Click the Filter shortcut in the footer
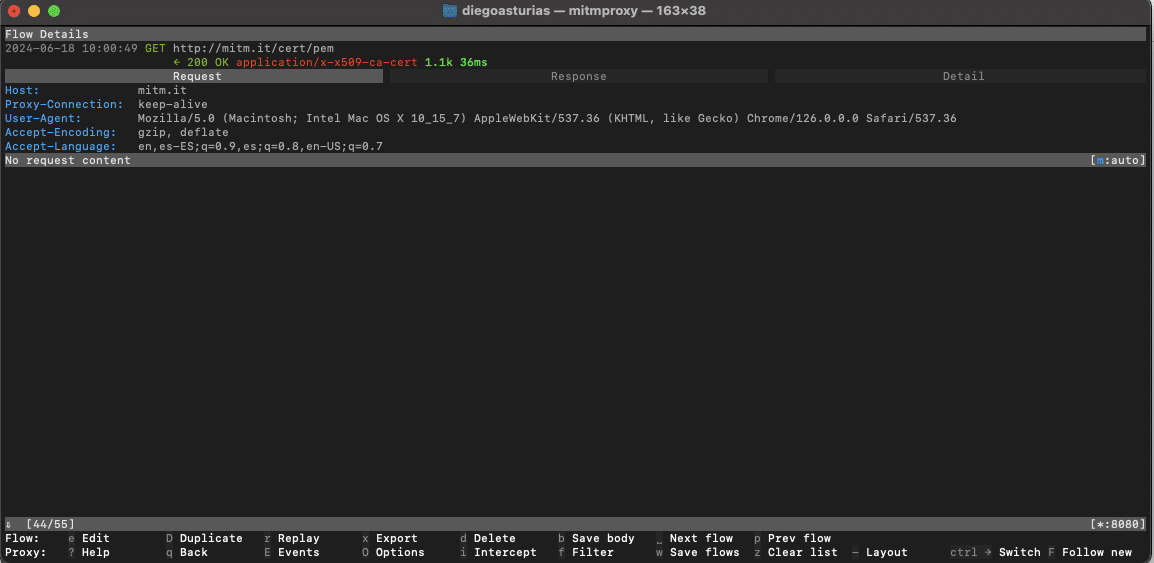1154x563 pixels. point(586,552)
